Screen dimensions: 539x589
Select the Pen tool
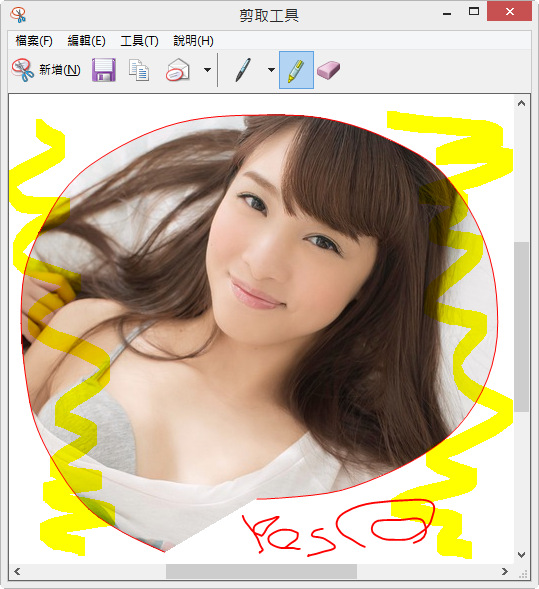243,70
